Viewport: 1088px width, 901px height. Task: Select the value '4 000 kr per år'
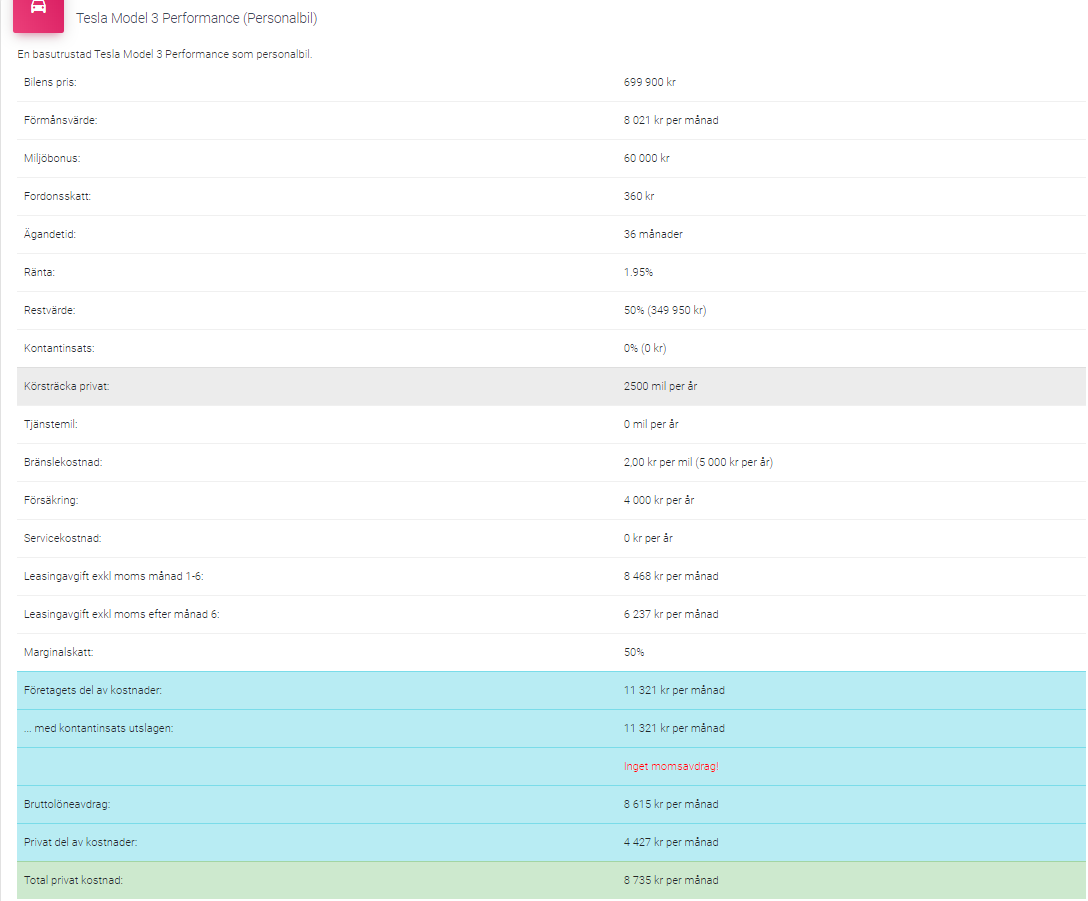pyautogui.click(x=659, y=500)
